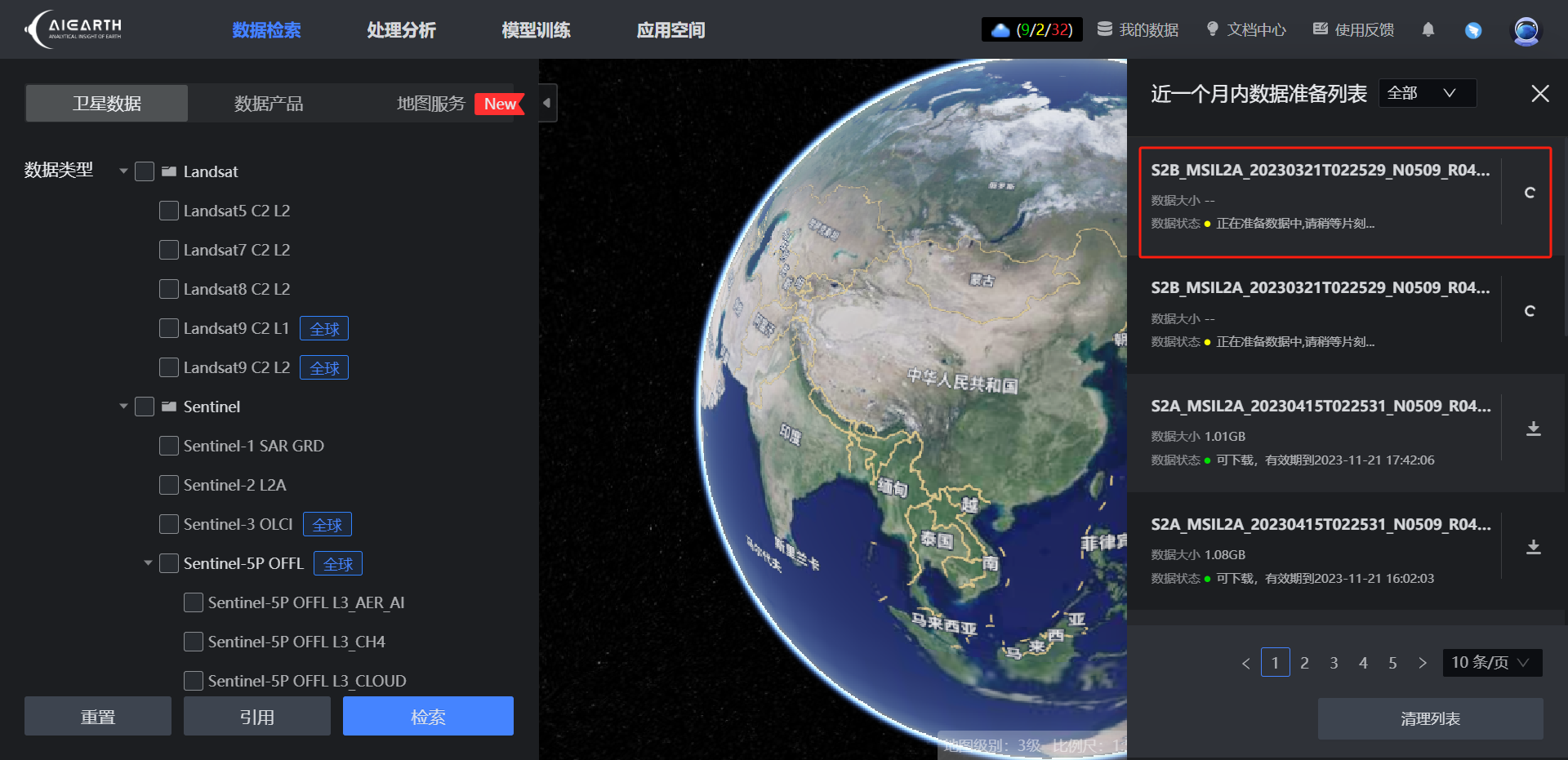Go to next page arrow in pagination
This screenshot has height=760, width=1568.
pyautogui.click(x=1423, y=663)
